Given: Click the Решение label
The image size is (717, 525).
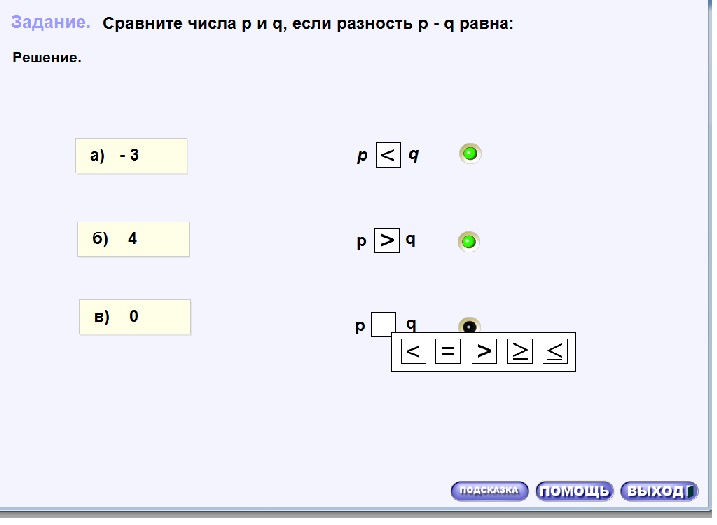Looking at the screenshot, I should (47, 58).
